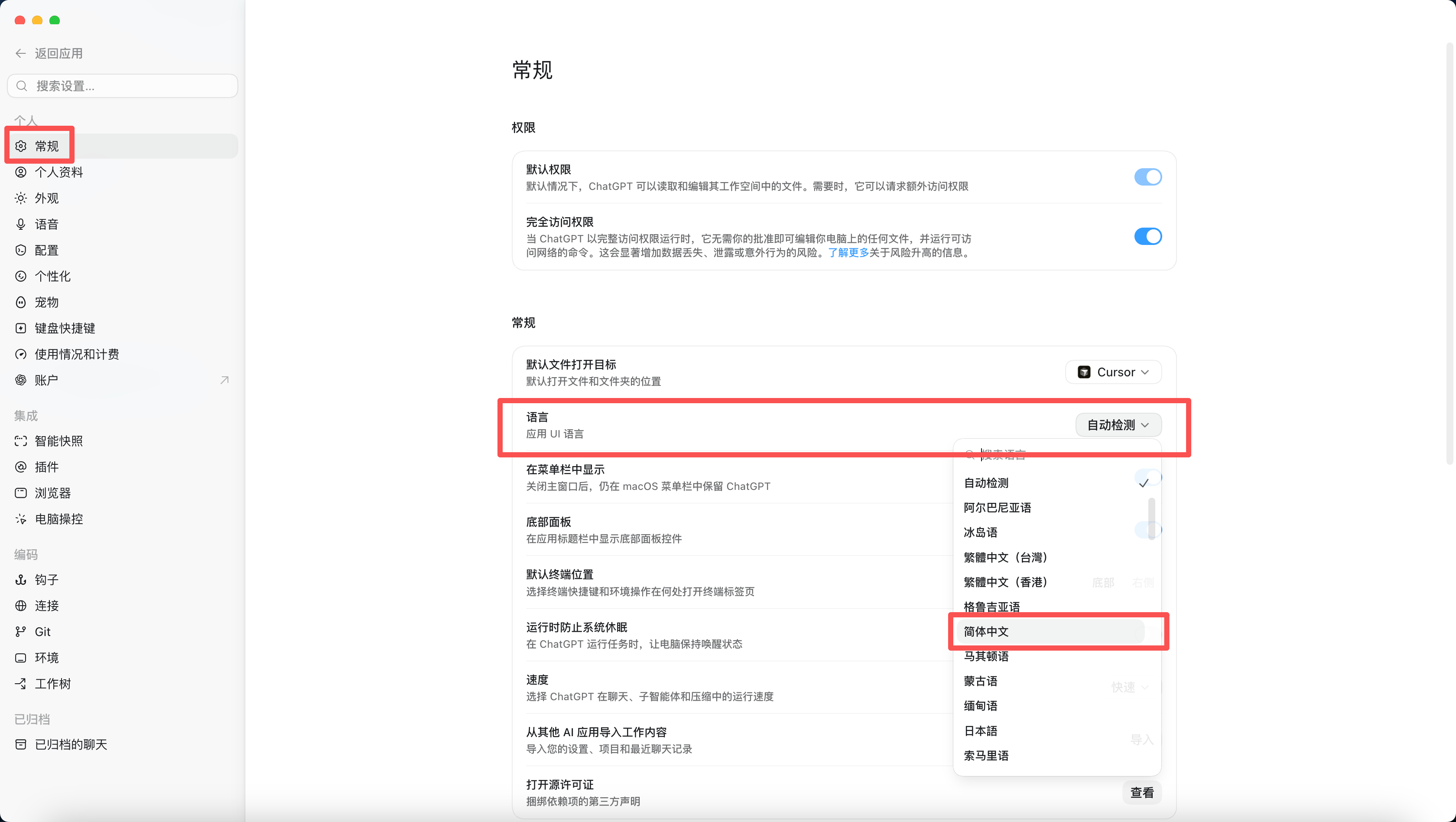Choose 马其顿语 in the language list

click(x=1051, y=656)
